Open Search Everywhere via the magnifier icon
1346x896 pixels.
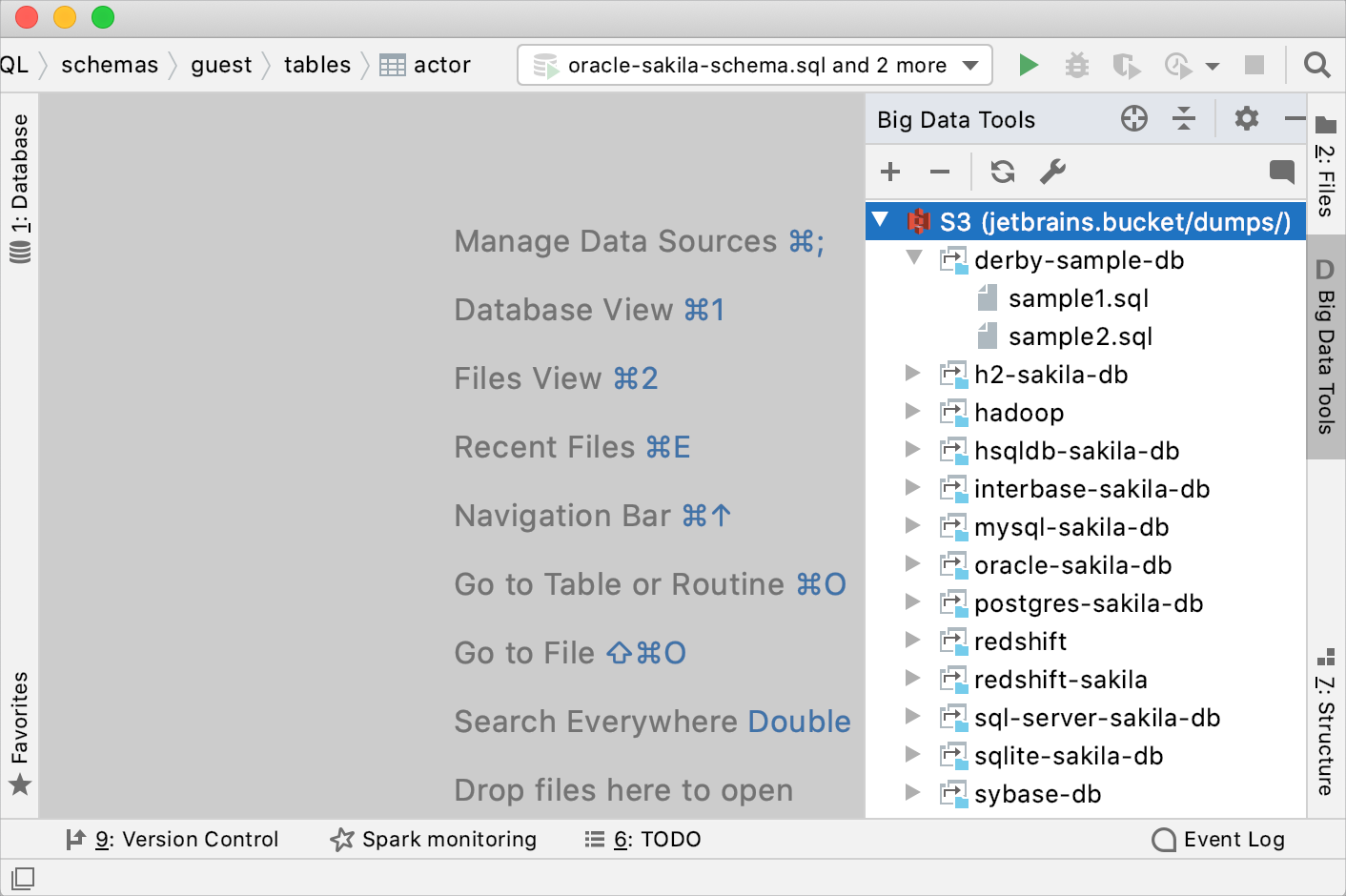[x=1316, y=65]
